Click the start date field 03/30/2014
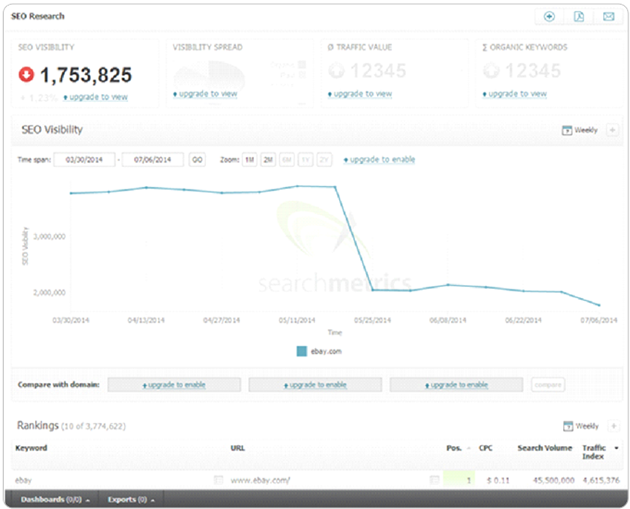Image resolution: width=630 pixels, height=509 pixels. 84,159
